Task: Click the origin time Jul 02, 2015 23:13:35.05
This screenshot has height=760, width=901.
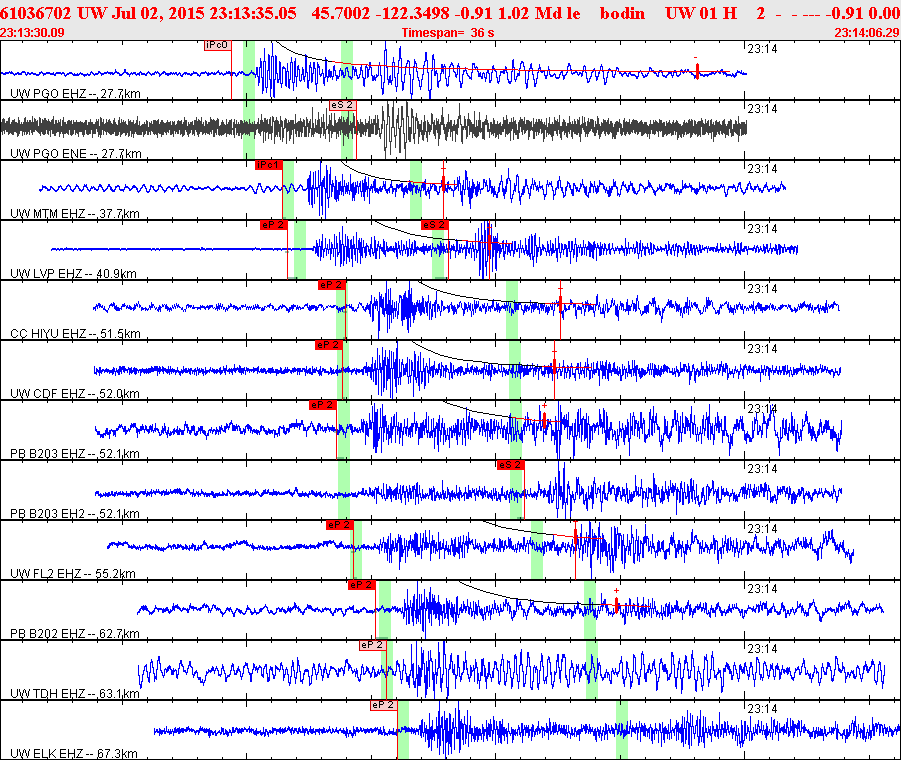Action: 204,13
